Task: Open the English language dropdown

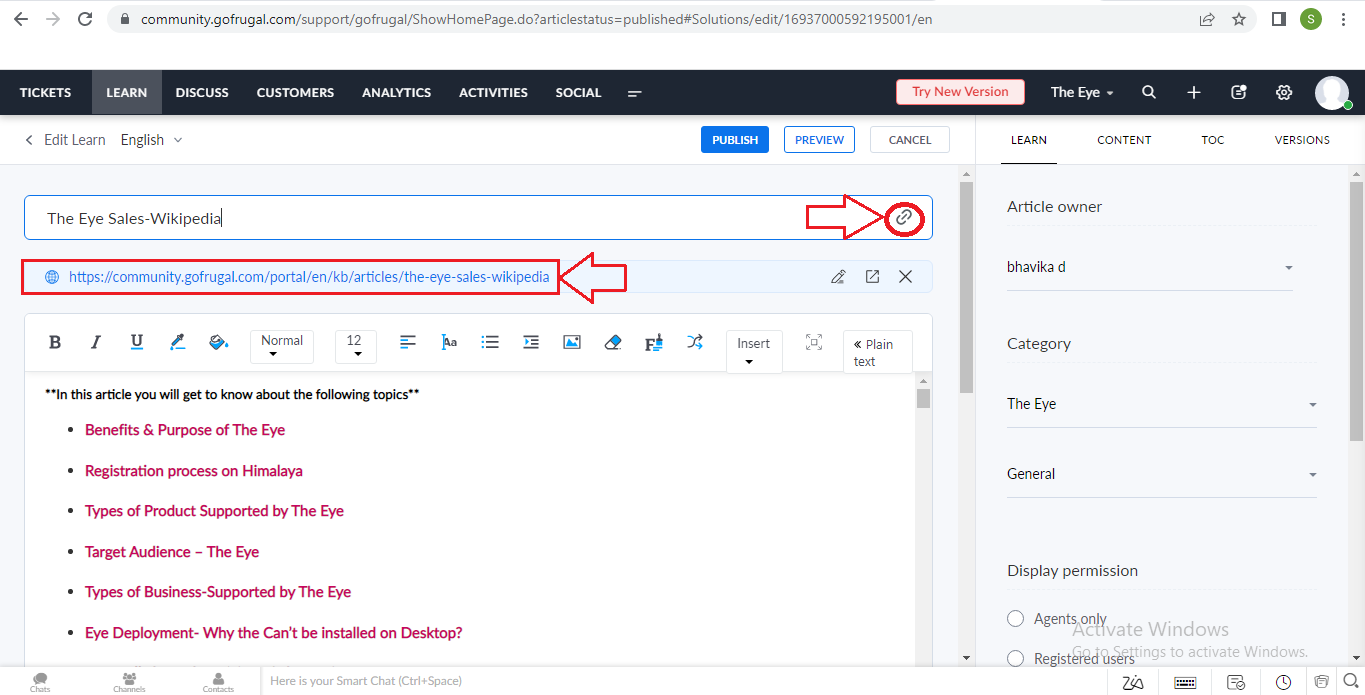Action: pyautogui.click(x=152, y=140)
